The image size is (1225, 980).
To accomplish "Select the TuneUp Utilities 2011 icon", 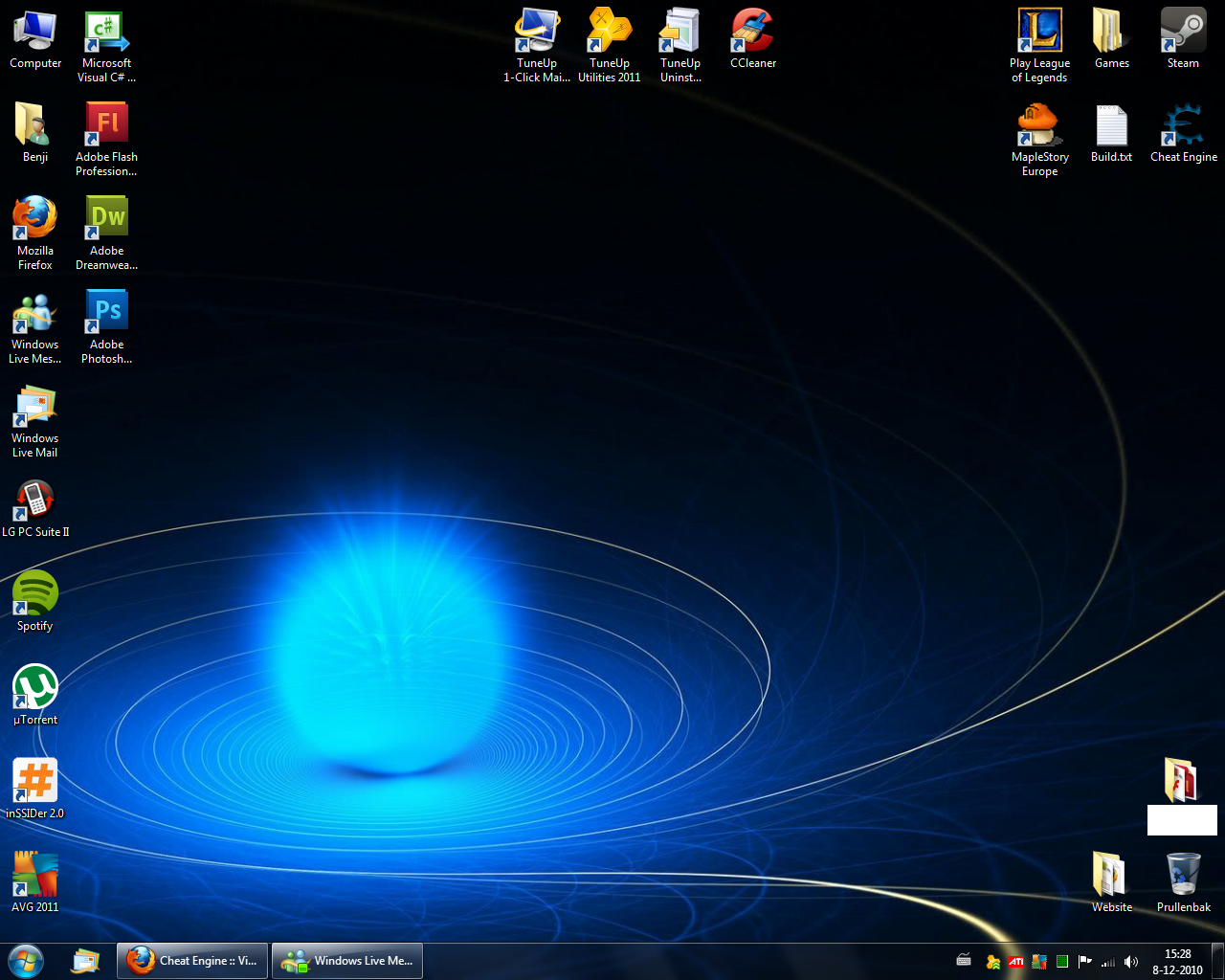I will tap(610, 33).
